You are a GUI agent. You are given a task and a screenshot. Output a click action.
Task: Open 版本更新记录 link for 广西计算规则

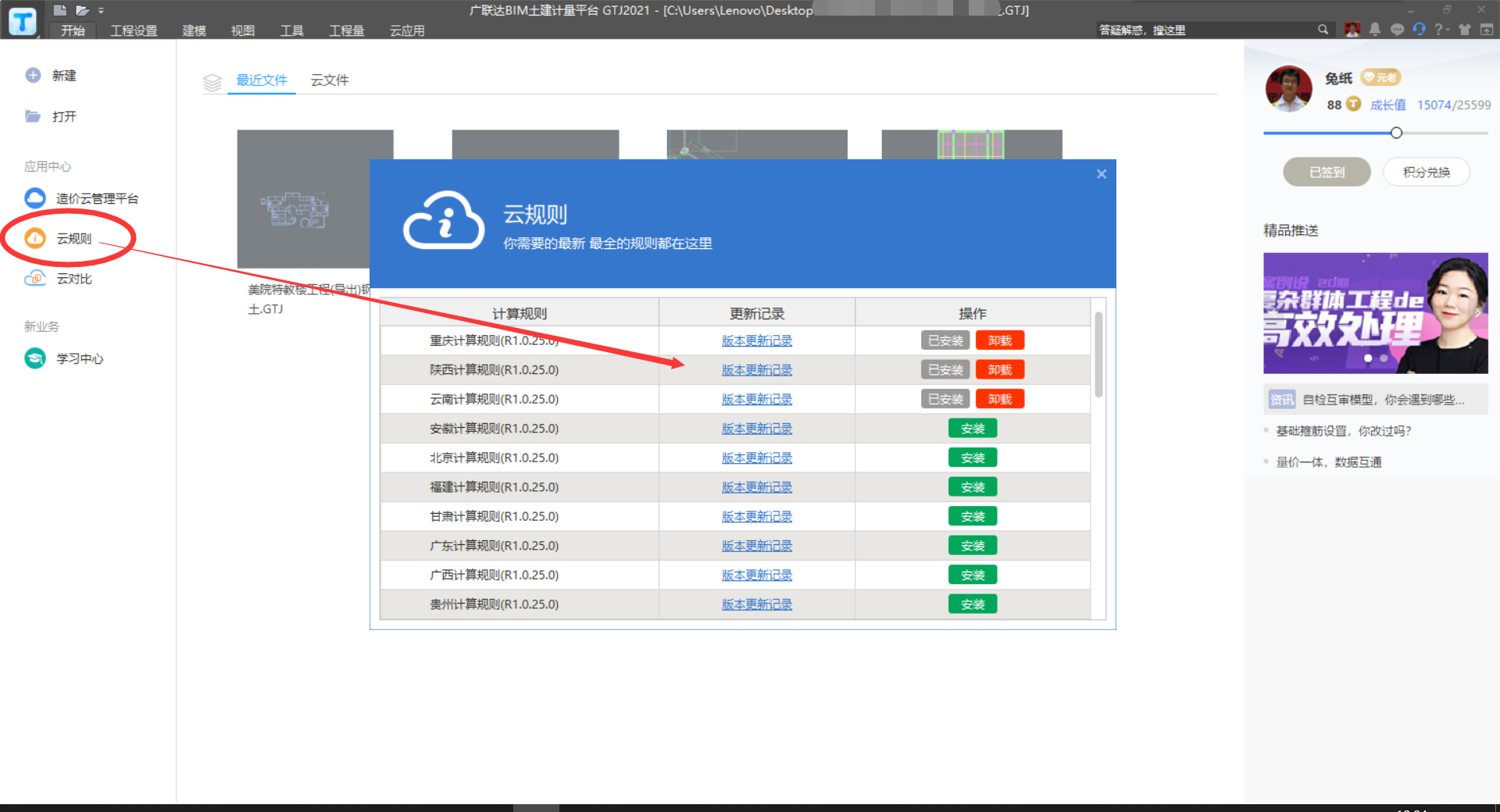756,575
